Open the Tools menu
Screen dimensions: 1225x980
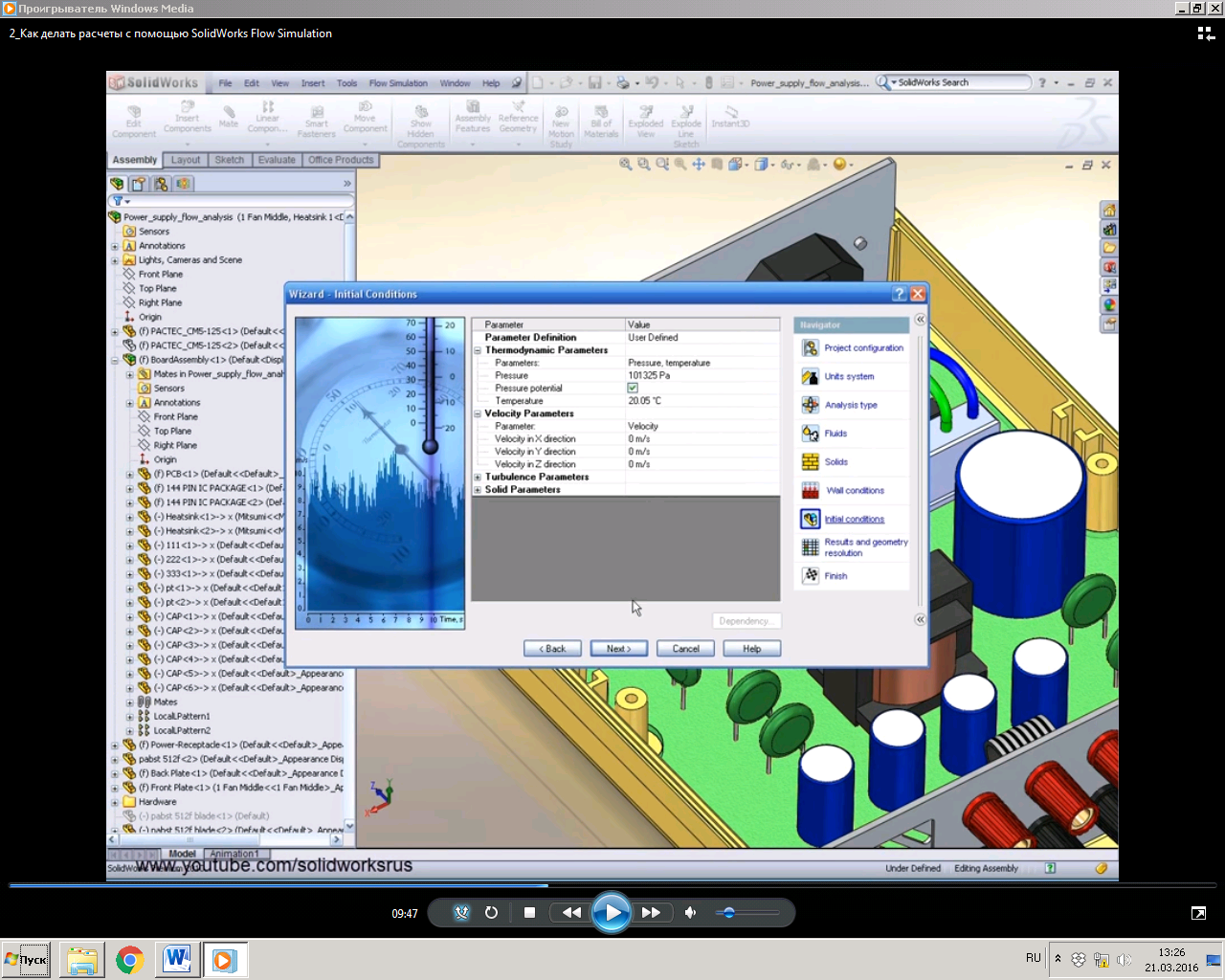coord(346,83)
